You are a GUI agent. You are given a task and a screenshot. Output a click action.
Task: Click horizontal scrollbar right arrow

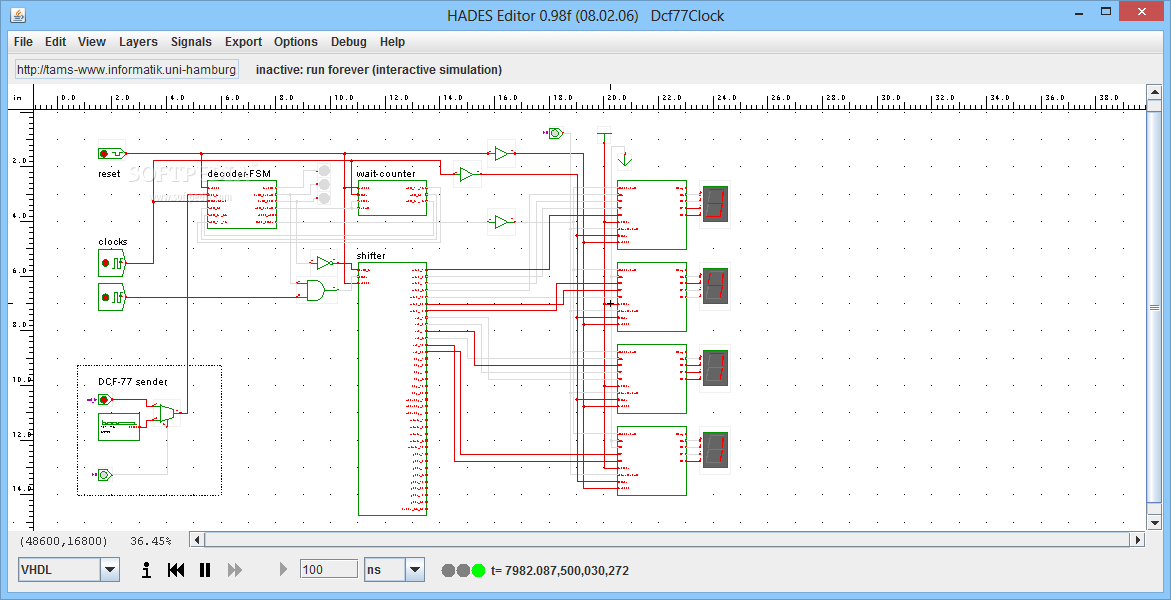point(1138,539)
